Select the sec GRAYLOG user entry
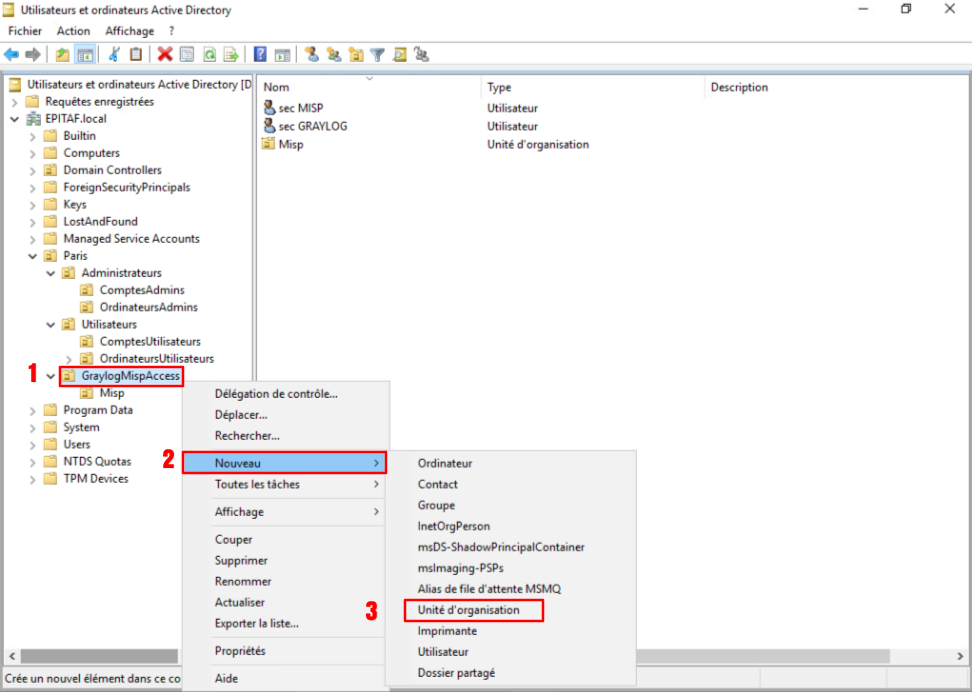This screenshot has height=692, width=972. (312, 126)
